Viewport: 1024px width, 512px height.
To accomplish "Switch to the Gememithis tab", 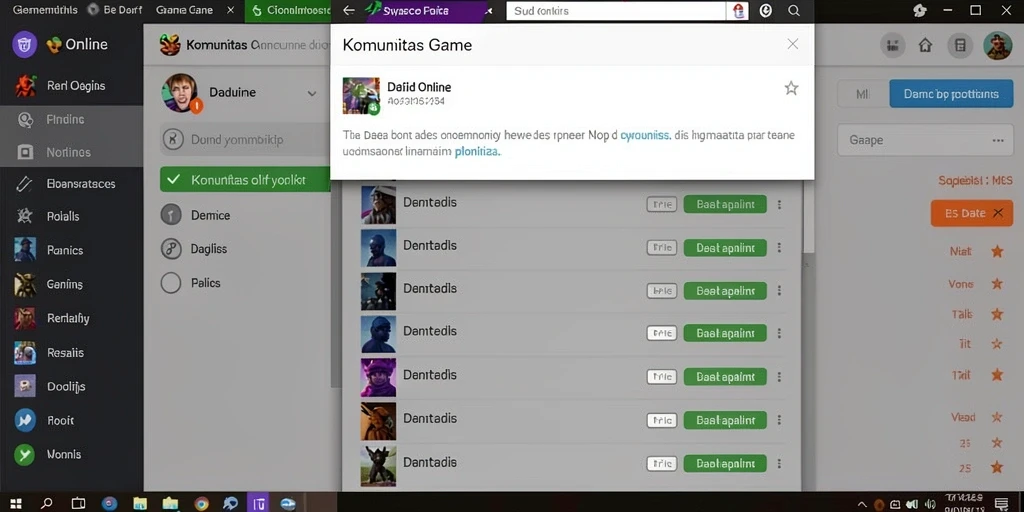I will (45, 10).
